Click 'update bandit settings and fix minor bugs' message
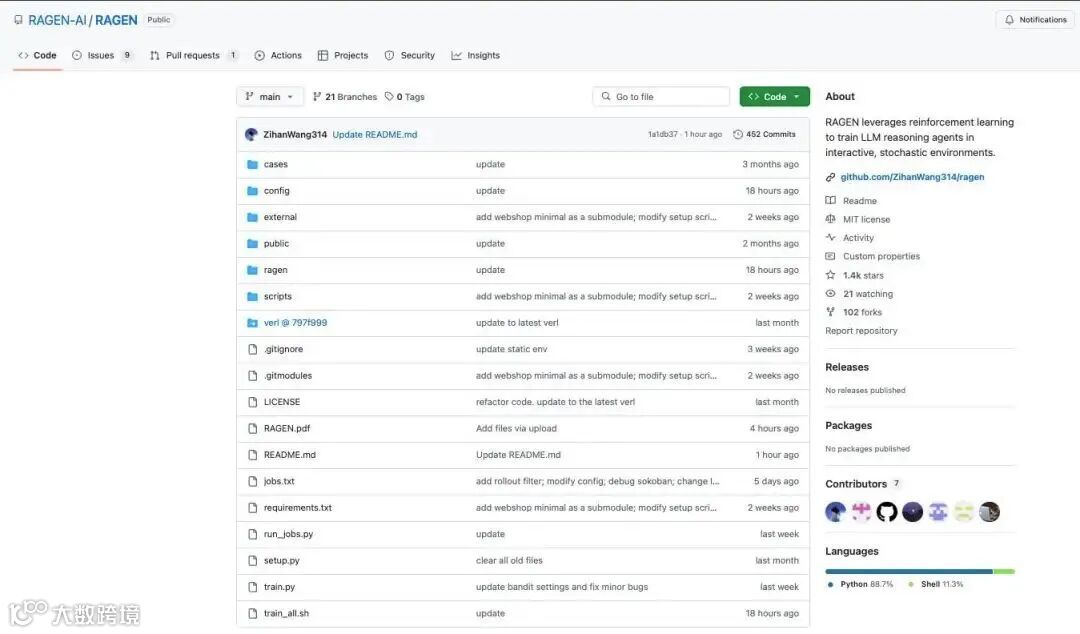Screen dimensions: 1080x634 [561, 587]
